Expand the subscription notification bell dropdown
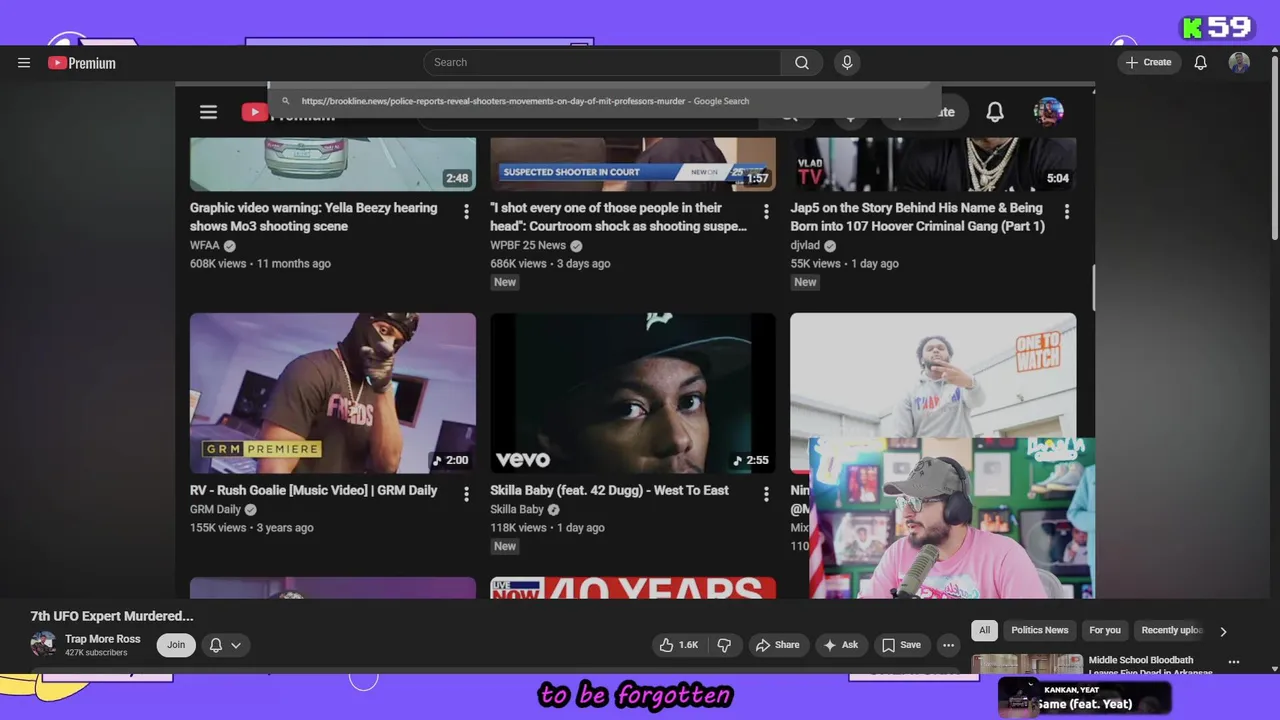The width and height of the screenshot is (1280, 720). [x=225, y=645]
